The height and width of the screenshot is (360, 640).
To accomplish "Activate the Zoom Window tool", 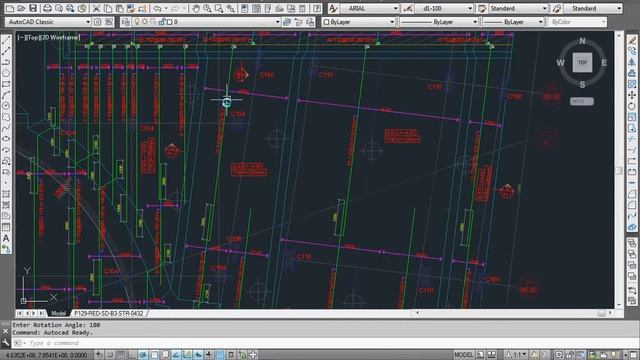I will point(219,8).
